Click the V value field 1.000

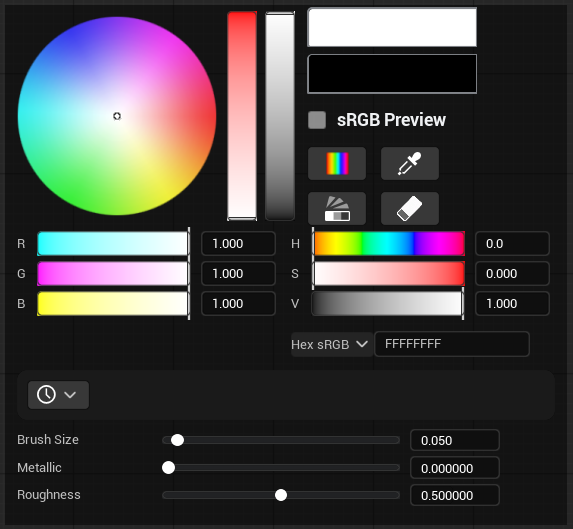click(x=512, y=303)
